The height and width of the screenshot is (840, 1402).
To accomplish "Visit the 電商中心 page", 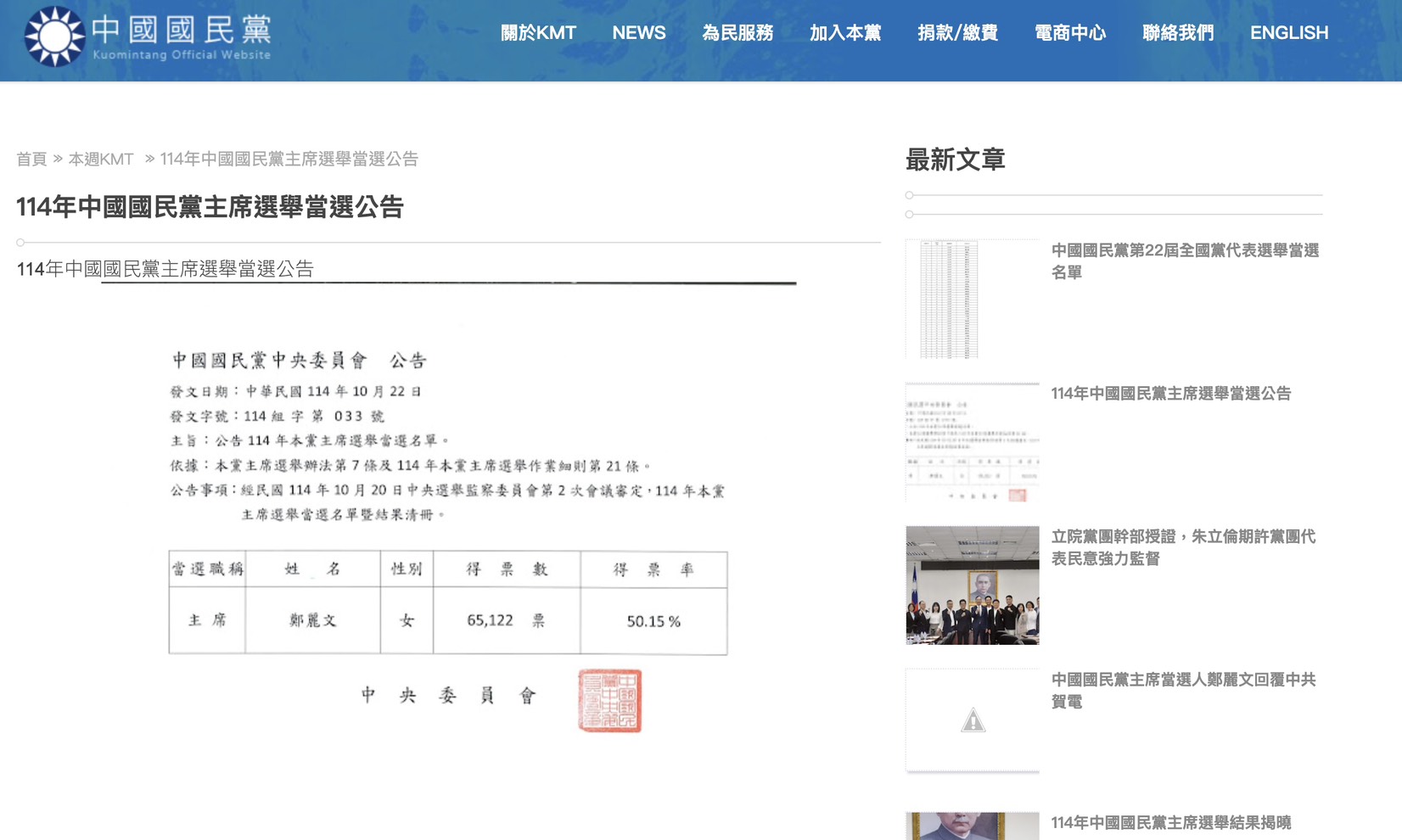I will [1069, 33].
